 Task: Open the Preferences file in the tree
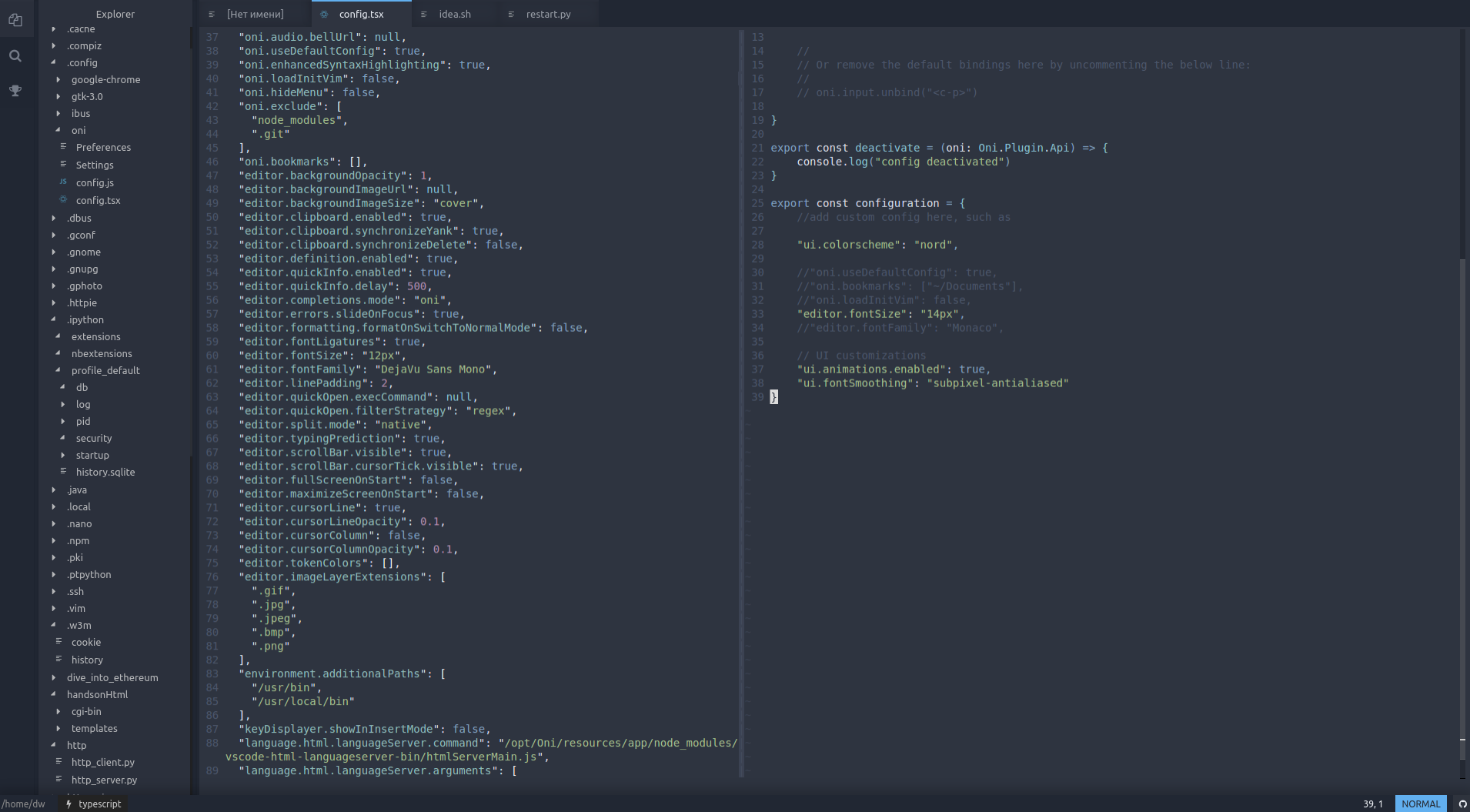(102, 147)
